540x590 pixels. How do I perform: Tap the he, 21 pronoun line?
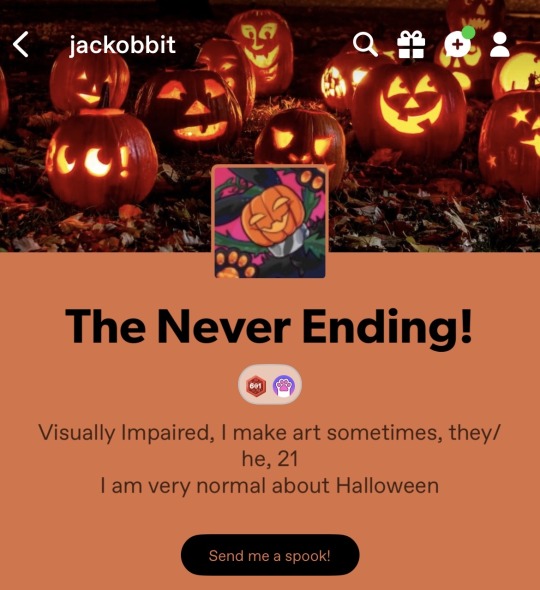pyautogui.click(x=270, y=459)
